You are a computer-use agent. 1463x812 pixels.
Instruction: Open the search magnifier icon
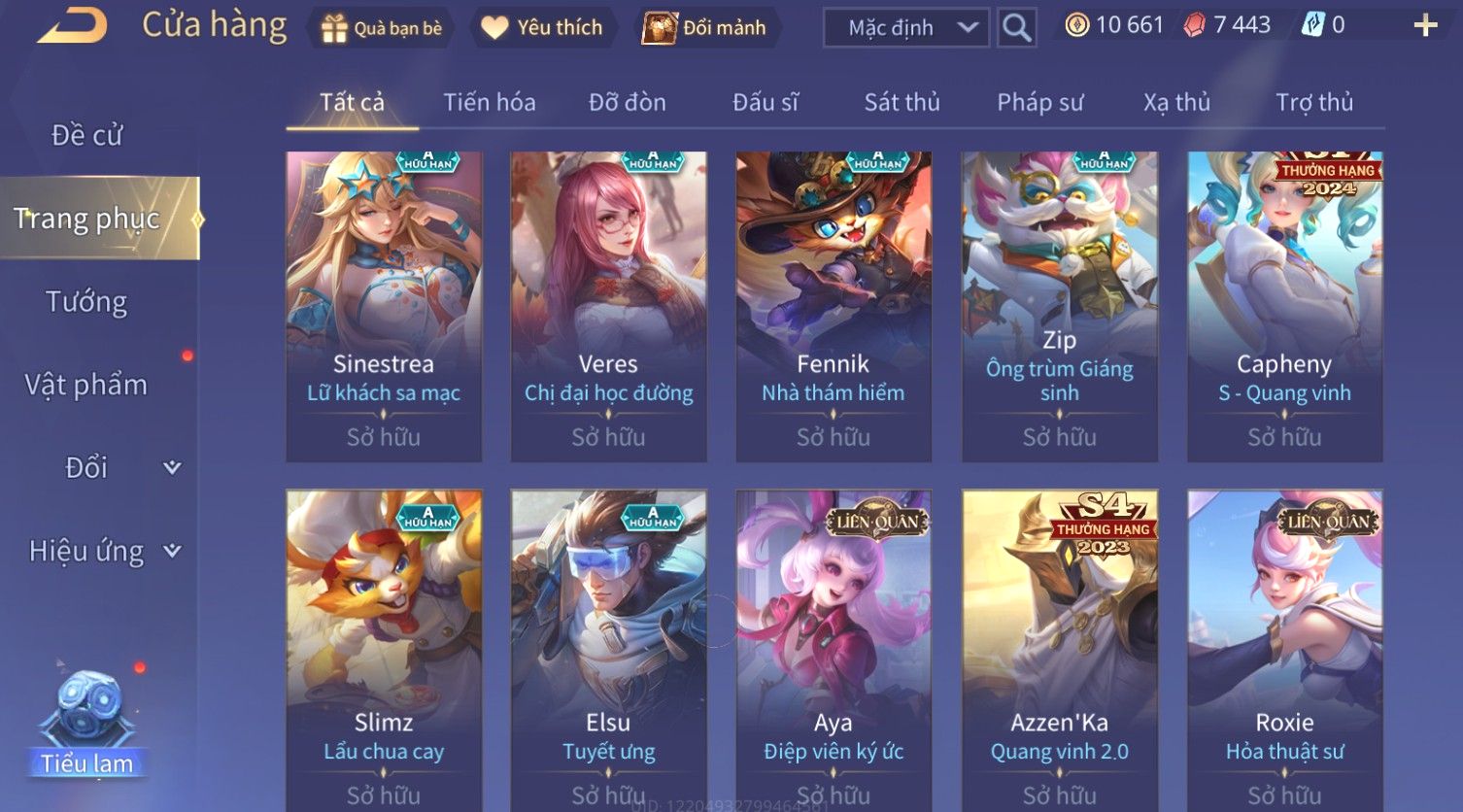(x=1016, y=27)
